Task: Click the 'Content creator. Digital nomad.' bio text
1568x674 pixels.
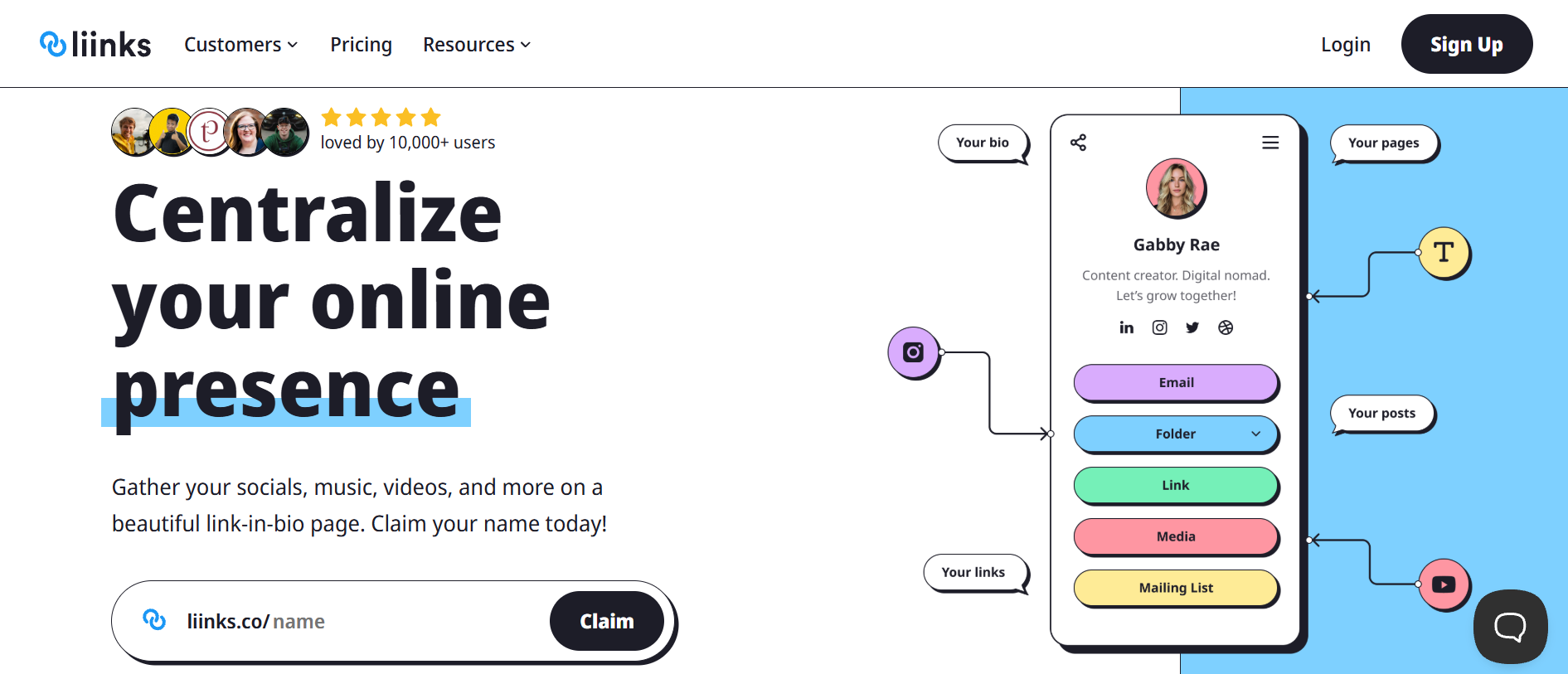Action: pyautogui.click(x=1176, y=275)
